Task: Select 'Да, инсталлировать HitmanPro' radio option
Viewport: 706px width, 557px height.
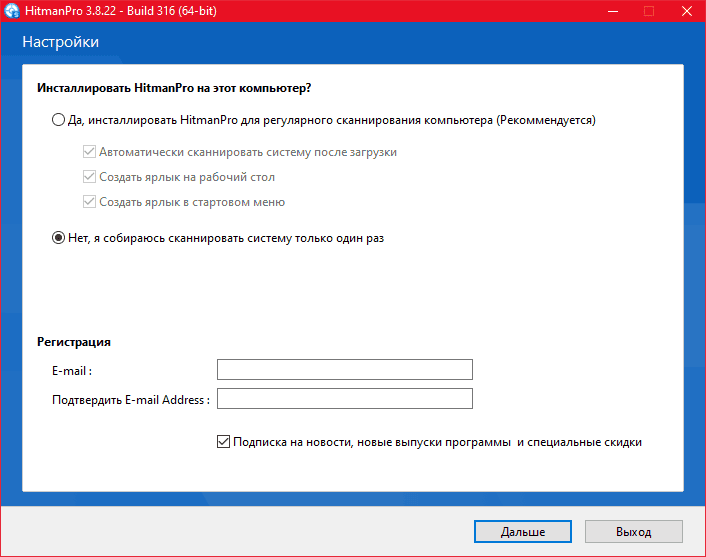Action: (58, 120)
